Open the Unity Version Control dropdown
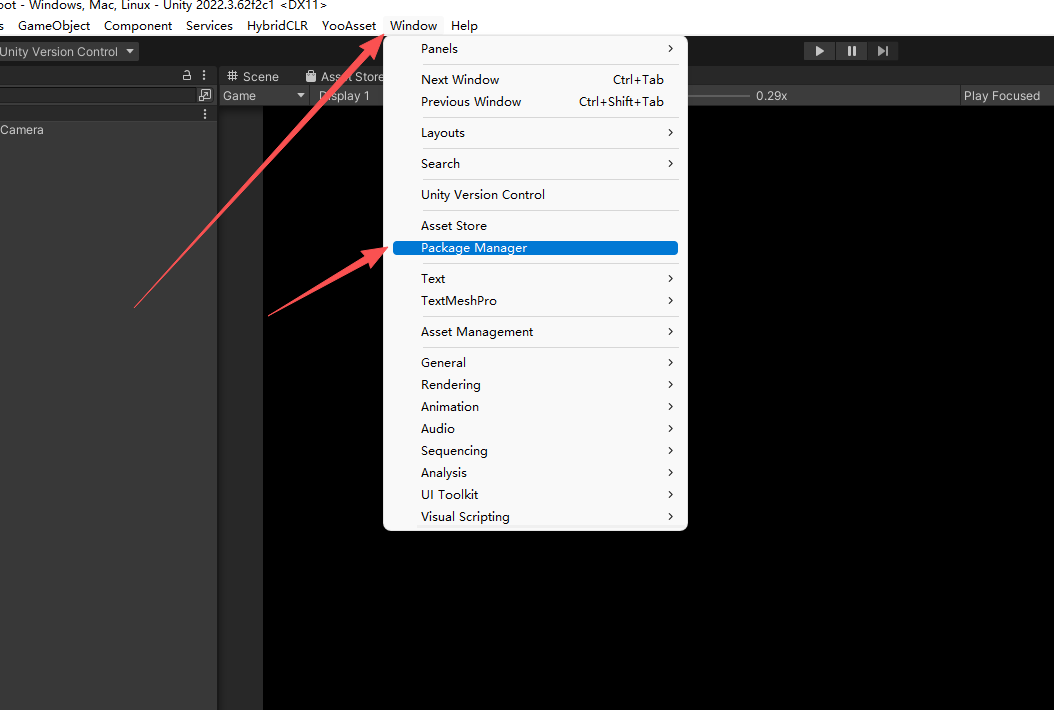This screenshot has width=1054, height=710. pos(67,52)
